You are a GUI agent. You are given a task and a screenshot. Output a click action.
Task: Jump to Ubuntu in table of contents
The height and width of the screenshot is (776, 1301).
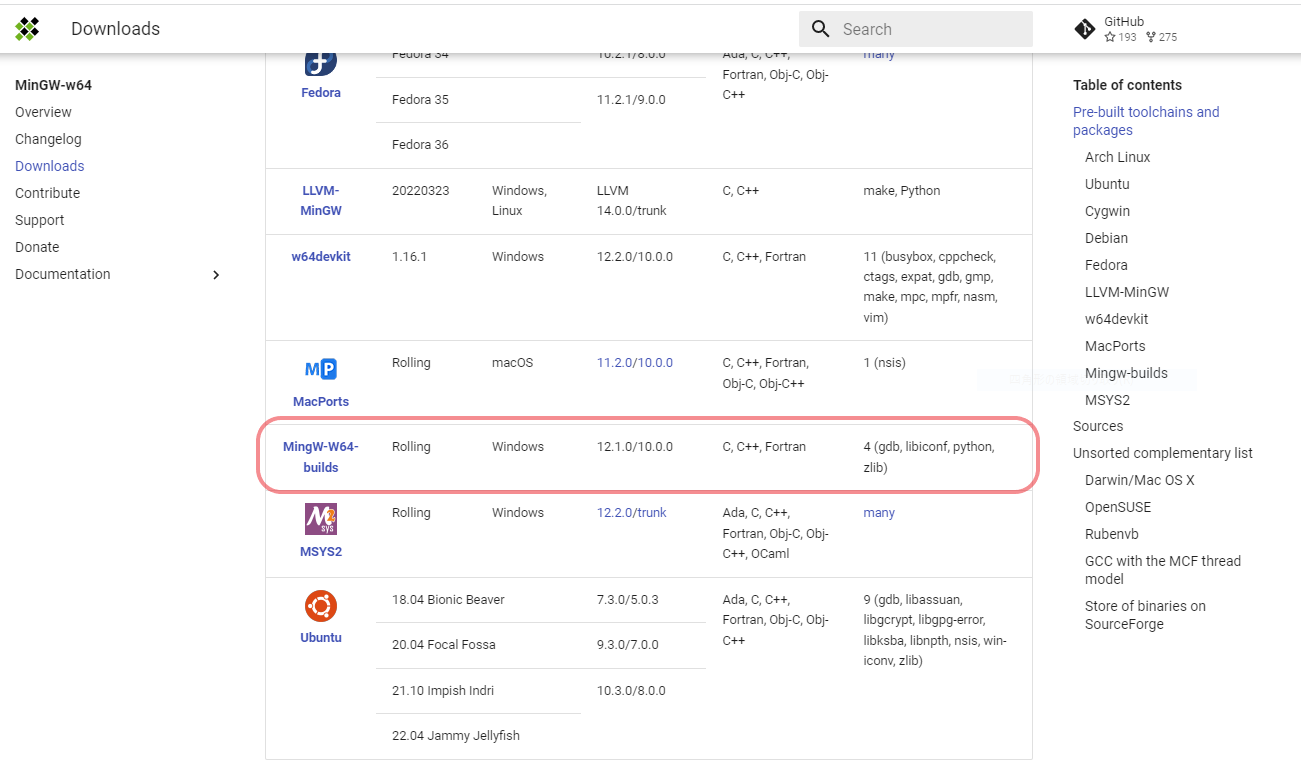[1107, 184]
